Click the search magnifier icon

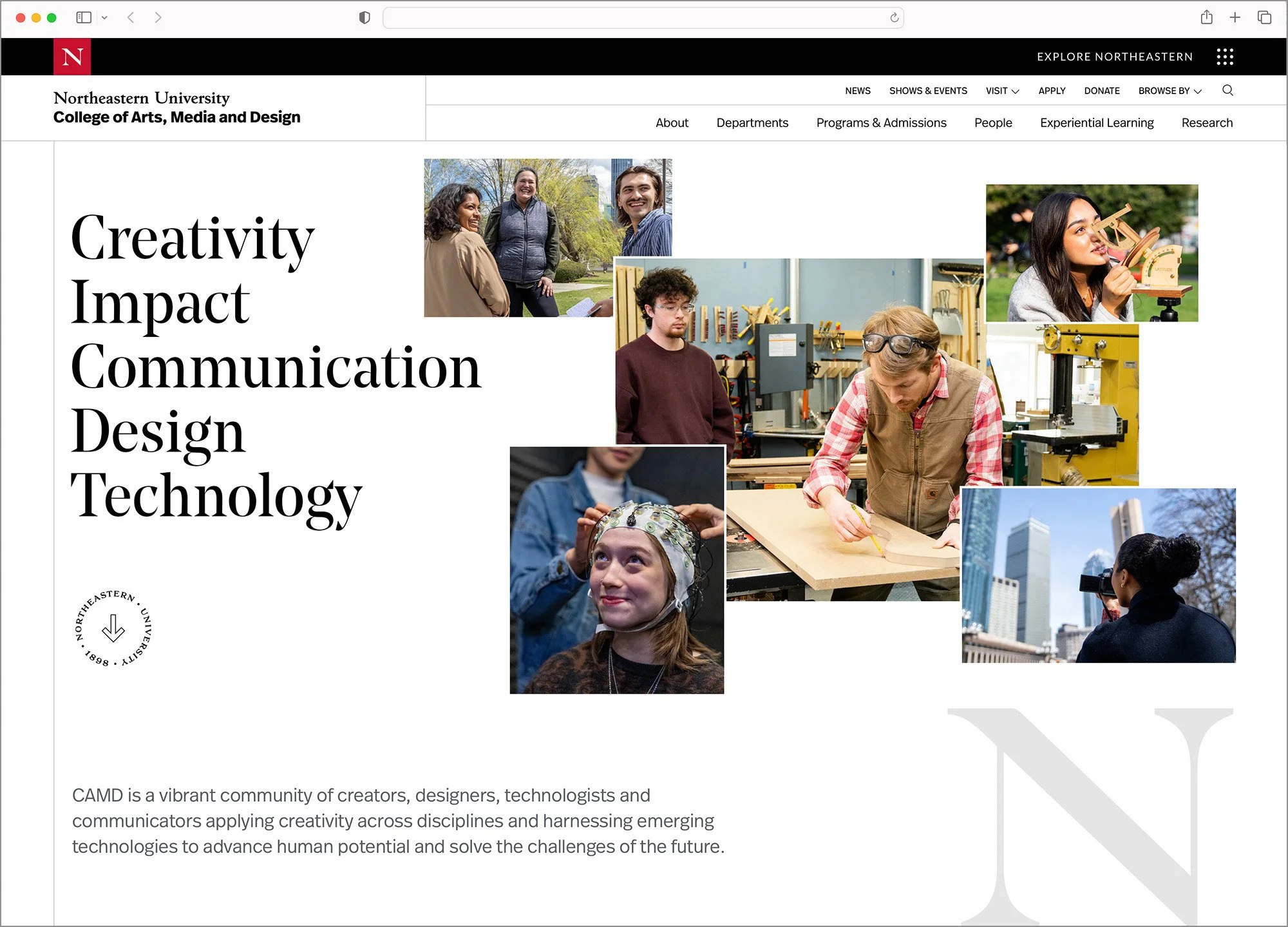tap(1228, 90)
